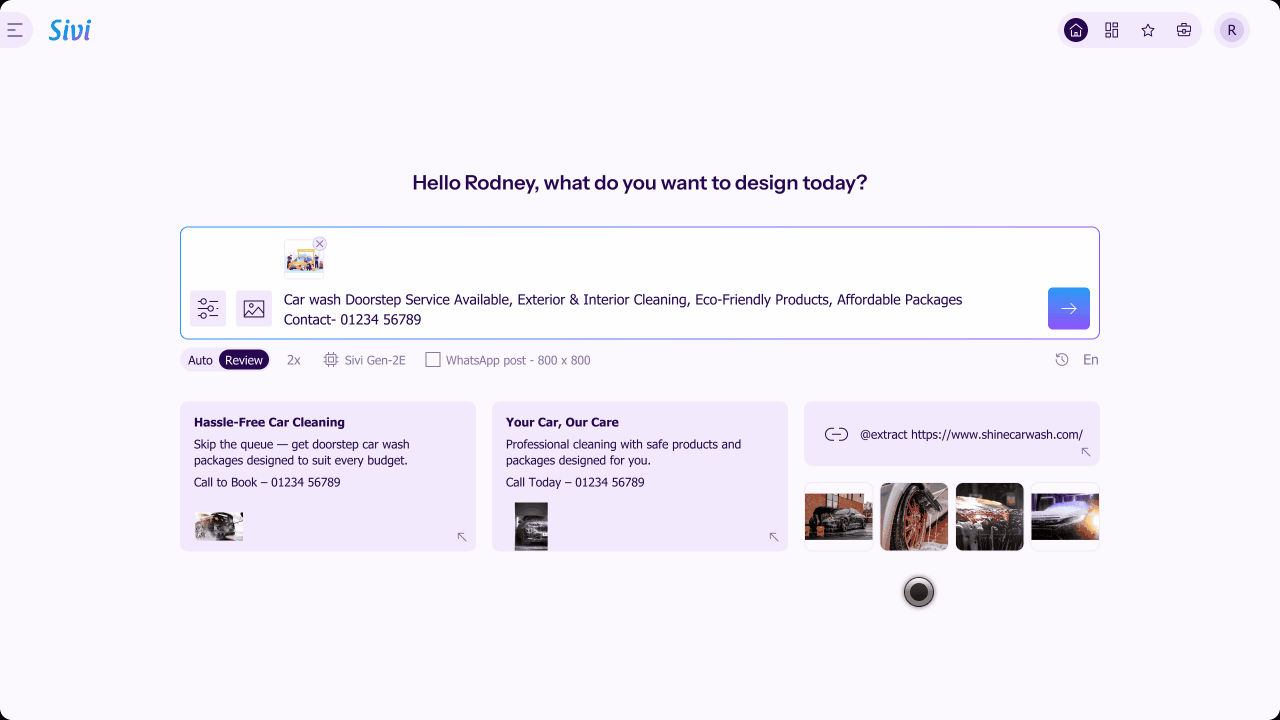Select the car with headlights thumbnail
This screenshot has width=1280, height=720.
(1065, 516)
